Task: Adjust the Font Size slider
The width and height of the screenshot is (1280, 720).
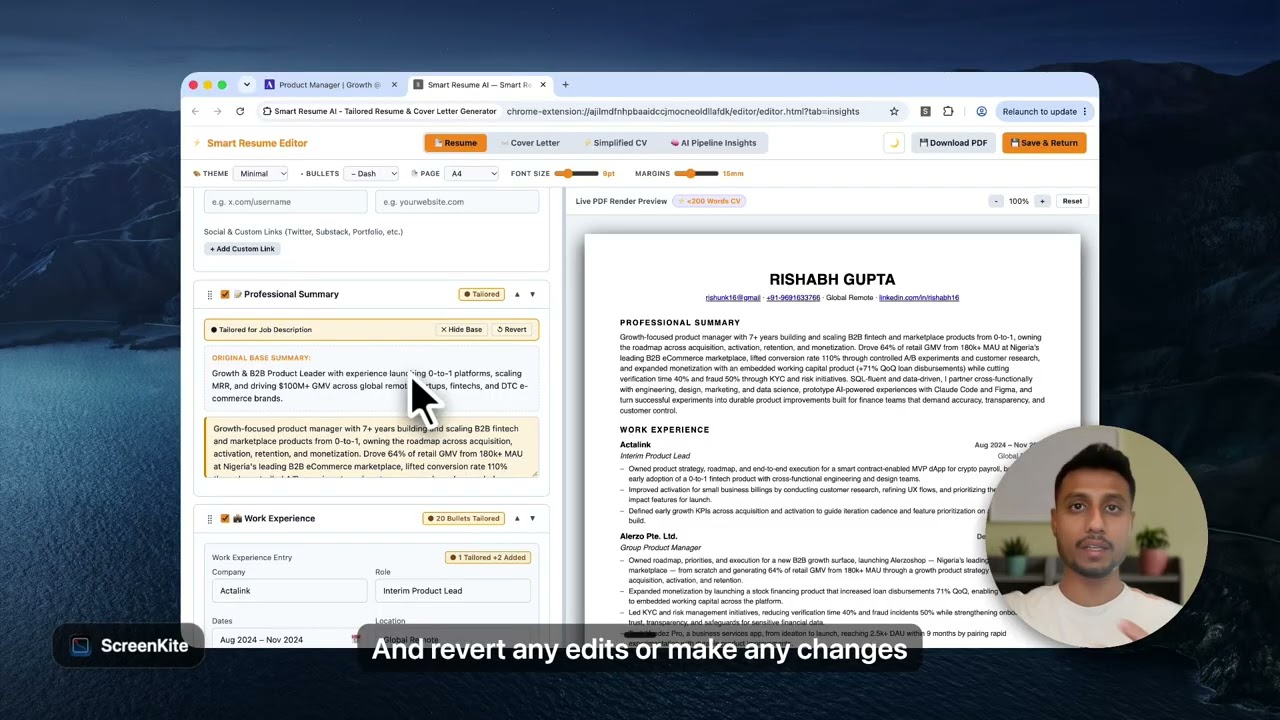Action: (575, 173)
